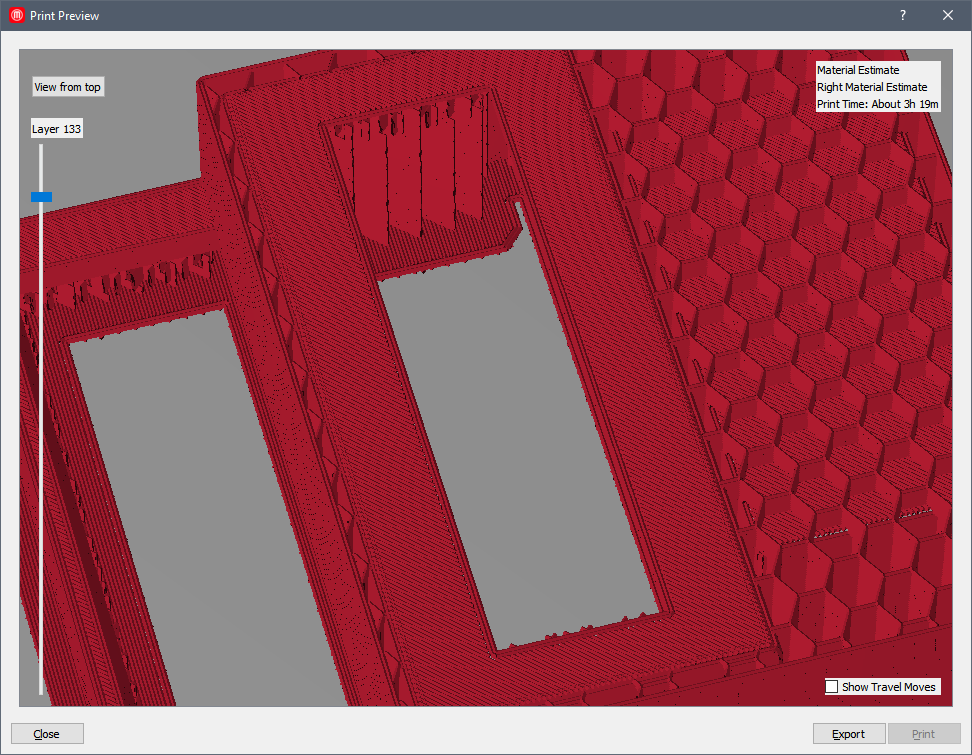Close the Print Preview window with X

coord(948,15)
